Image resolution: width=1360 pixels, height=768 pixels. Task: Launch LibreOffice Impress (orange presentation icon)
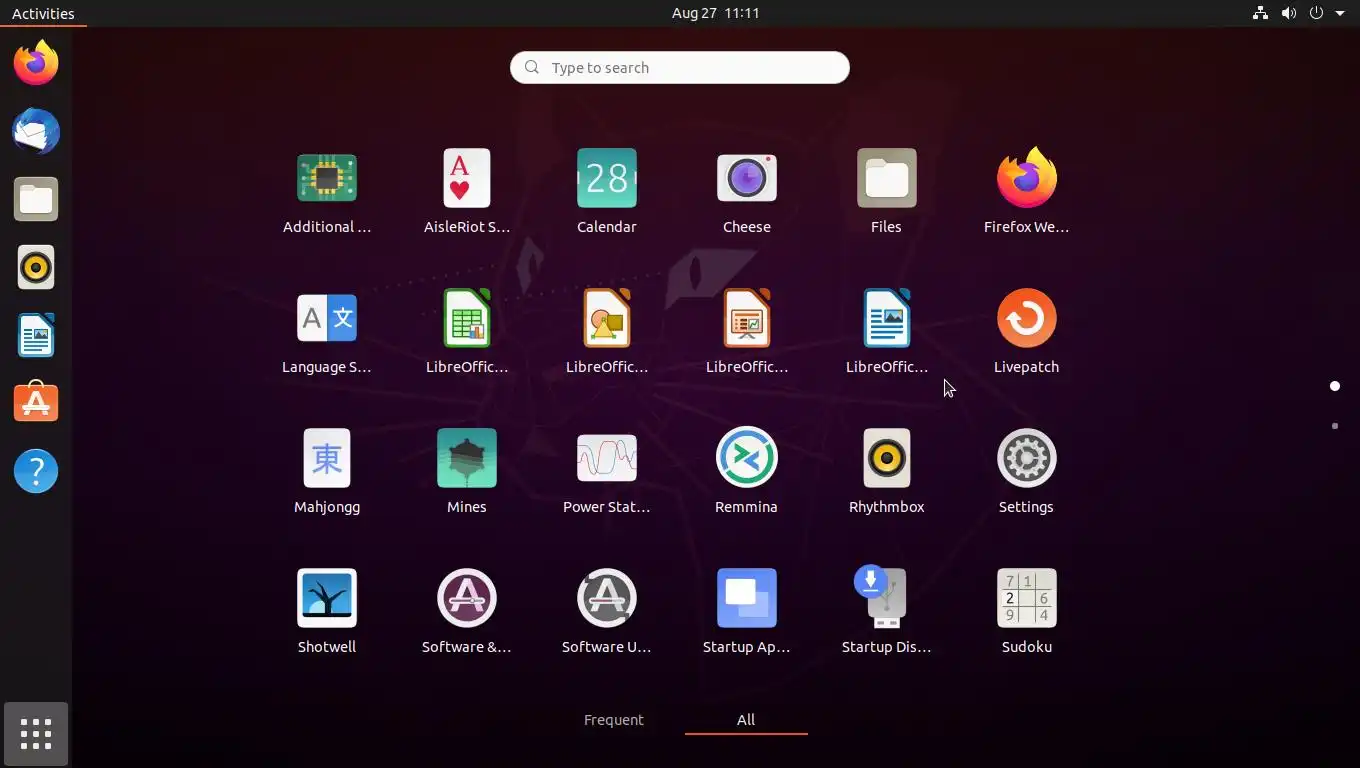click(747, 319)
